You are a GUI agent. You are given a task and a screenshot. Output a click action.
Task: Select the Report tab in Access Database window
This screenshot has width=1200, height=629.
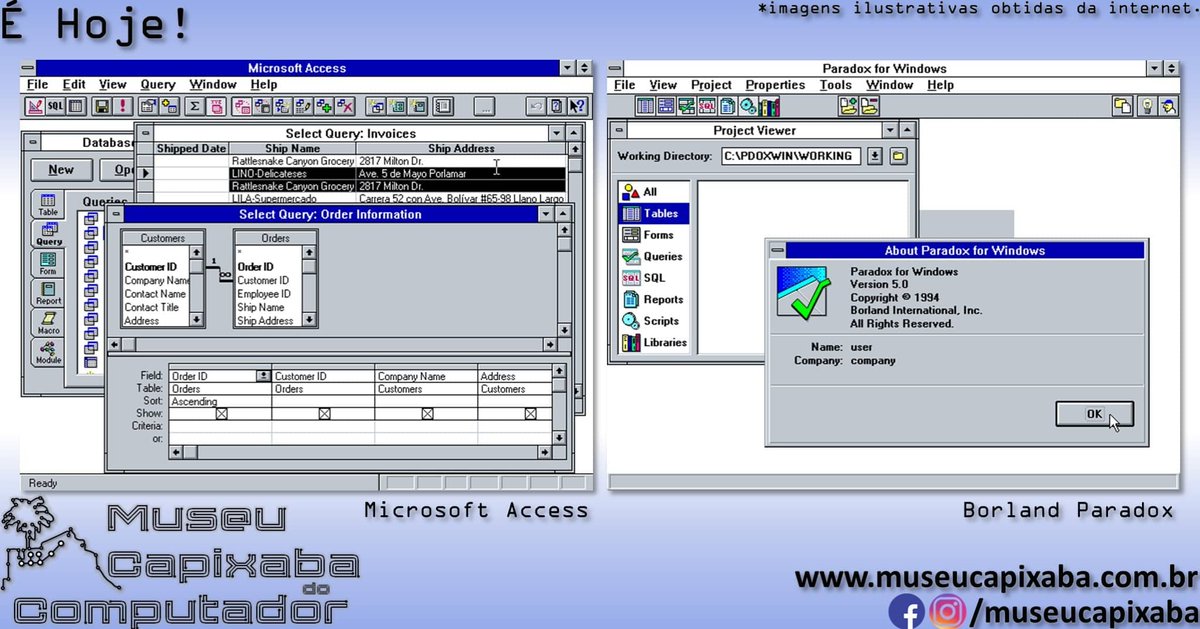coord(48,292)
